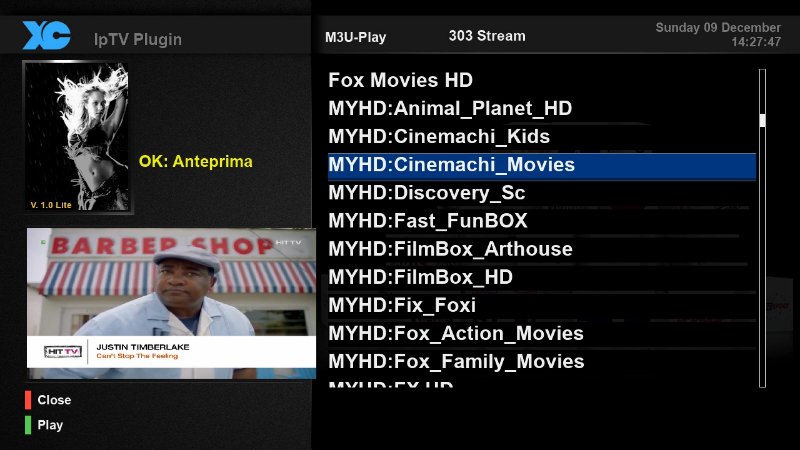Click the HIT TV logo in preview
Viewport: 800px width, 450px height.
tap(64, 350)
